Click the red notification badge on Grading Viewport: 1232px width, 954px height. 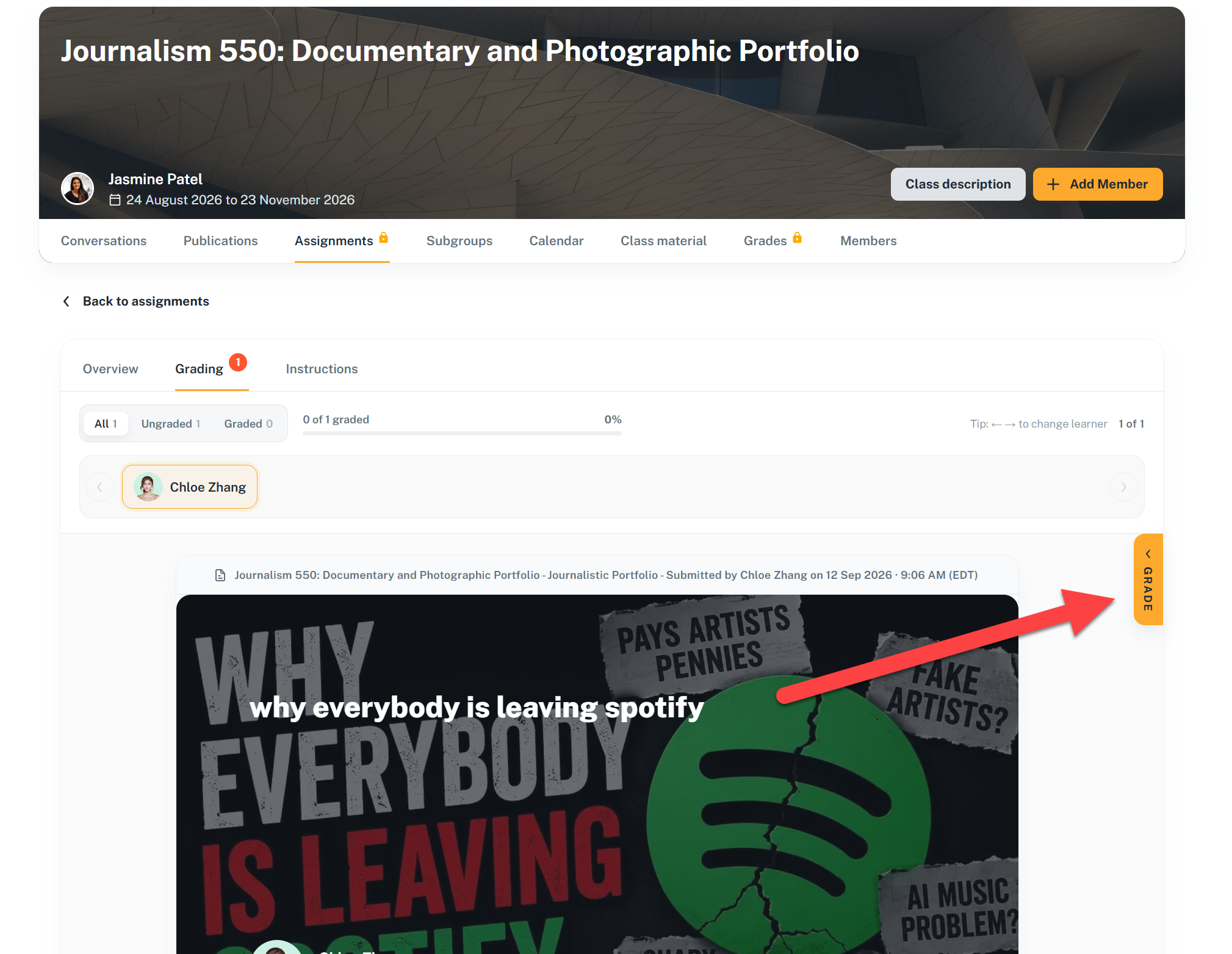pyautogui.click(x=238, y=362)
